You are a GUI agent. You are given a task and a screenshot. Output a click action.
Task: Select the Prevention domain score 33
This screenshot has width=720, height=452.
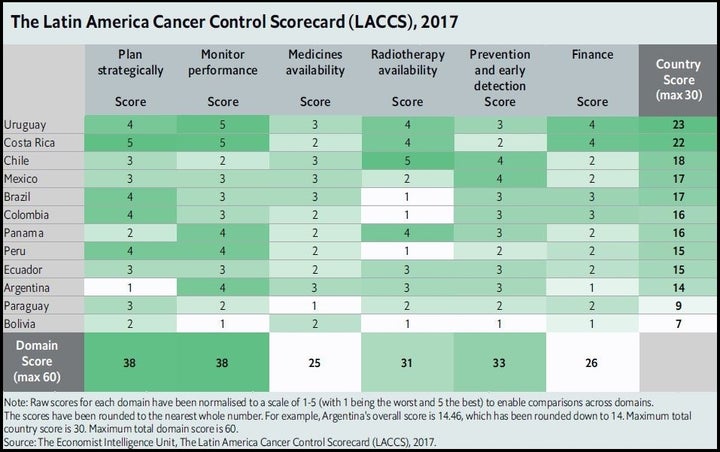[499, 363]
